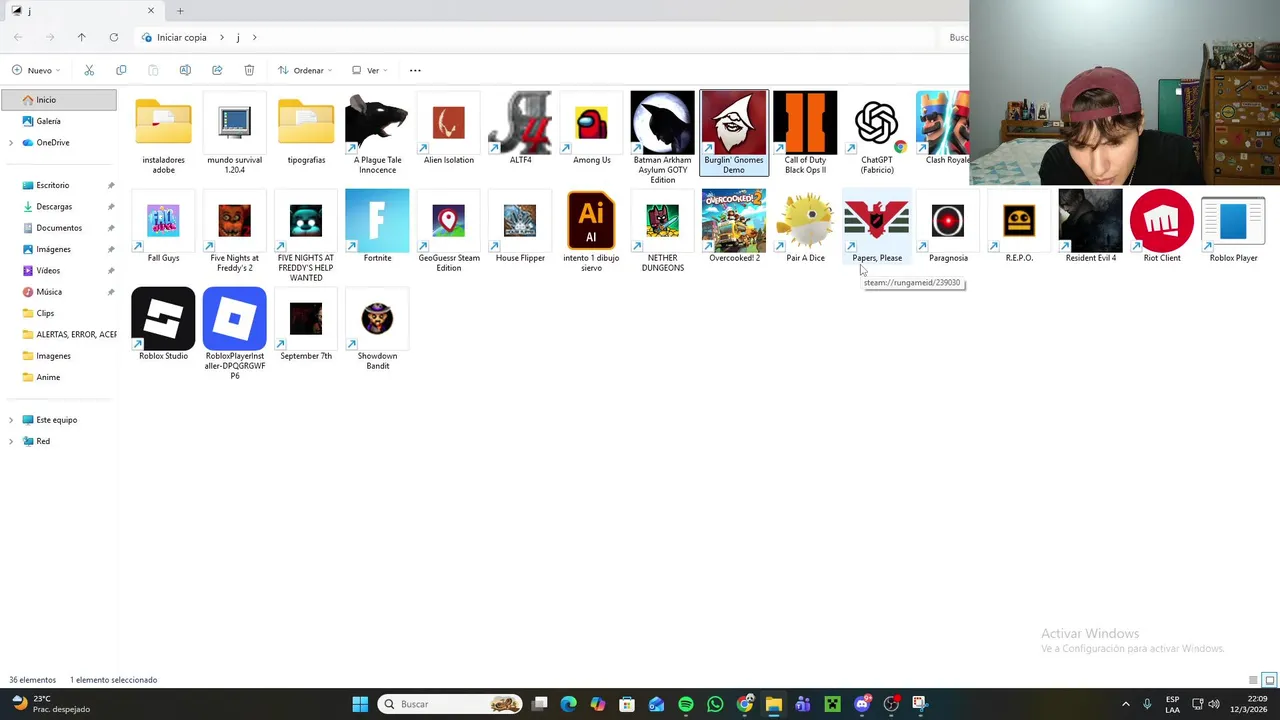Expand Este equipo in the sidebar
The height and width of the screenshot is (720, 1280).
11,420
